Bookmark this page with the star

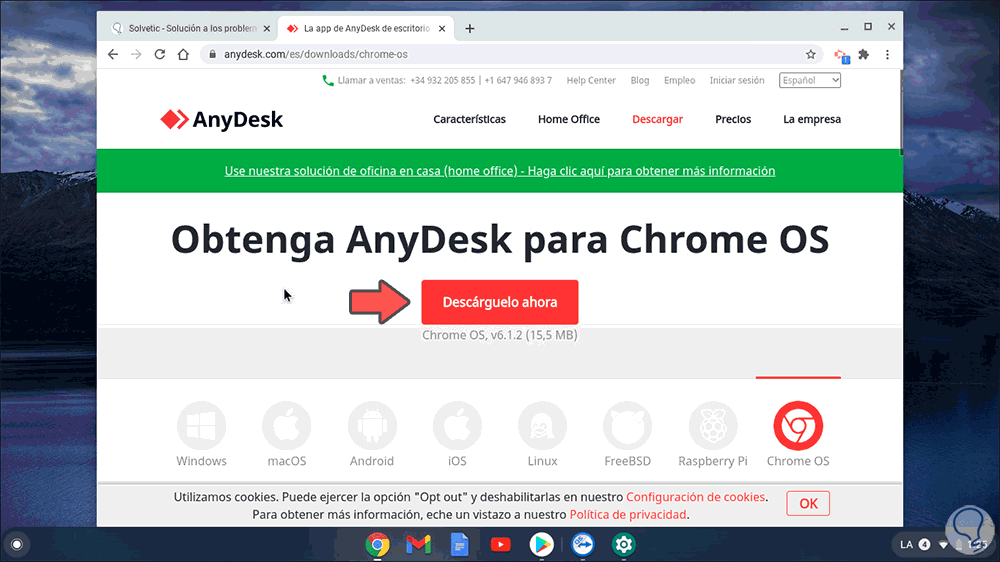(811, 54)
